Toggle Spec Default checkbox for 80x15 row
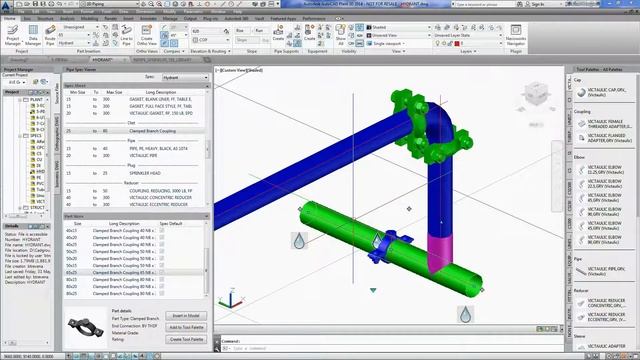The width and height of the screenshot is (640, 360). point(162,280)
